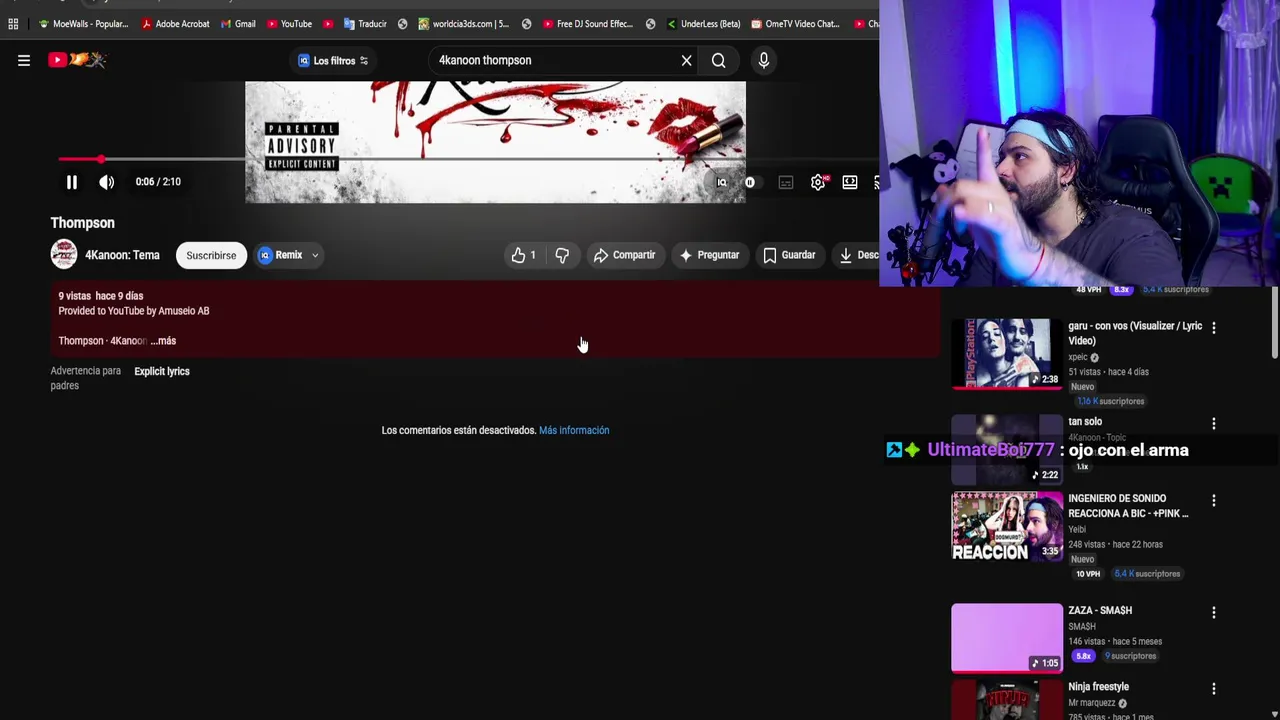Open the 4Kanoon: Tema channel name

[x=122, y=255]
